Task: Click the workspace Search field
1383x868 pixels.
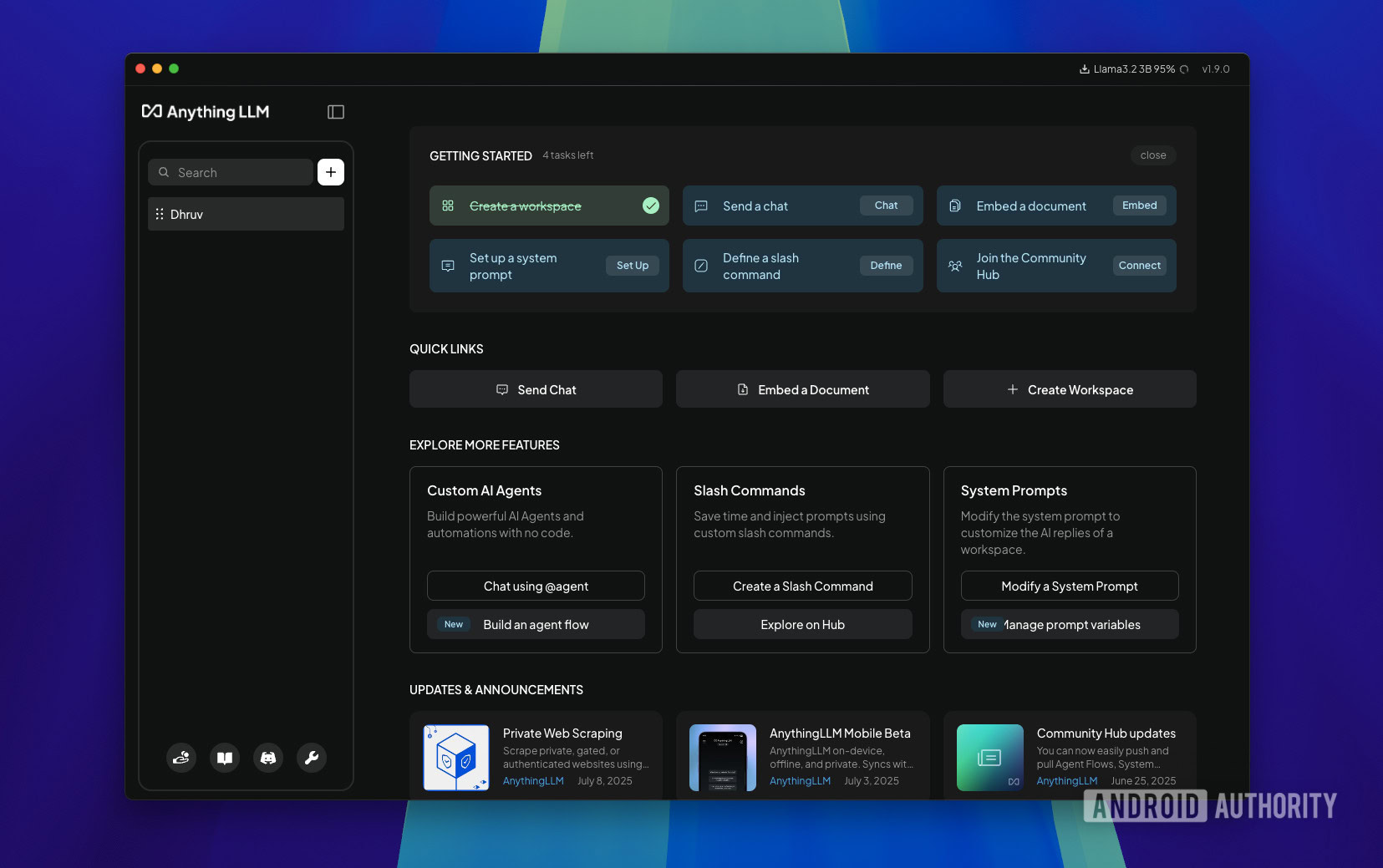Action: click(231, 171)
